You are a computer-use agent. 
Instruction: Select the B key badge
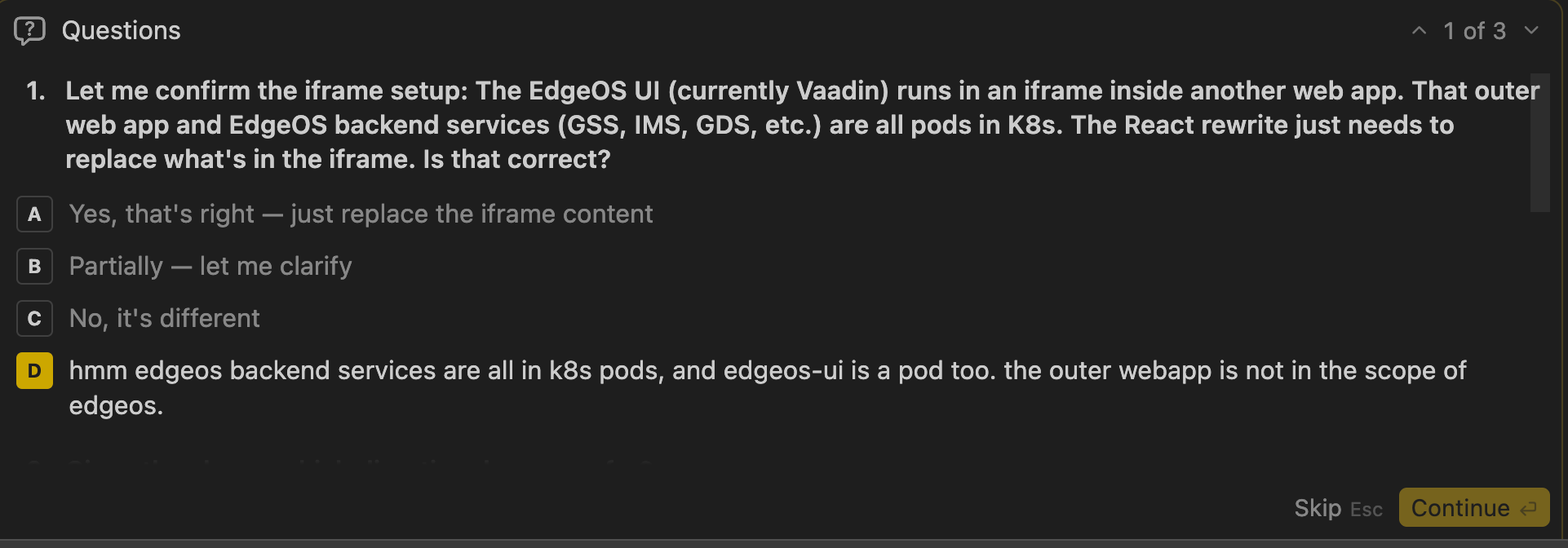(34, 267)
